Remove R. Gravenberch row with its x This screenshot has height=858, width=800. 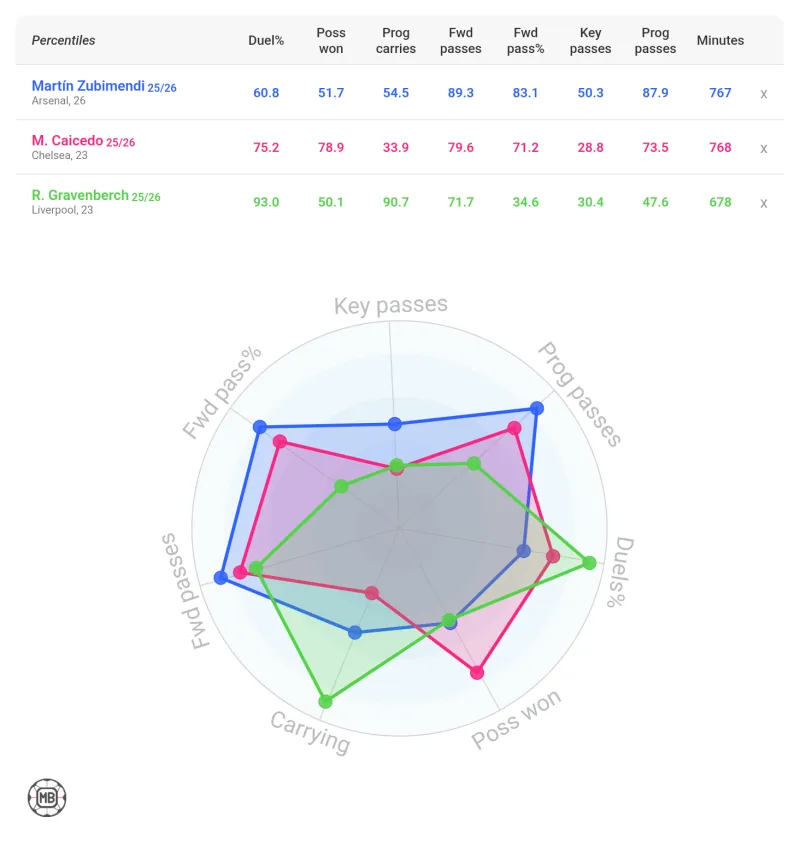[x=763, y=202]
